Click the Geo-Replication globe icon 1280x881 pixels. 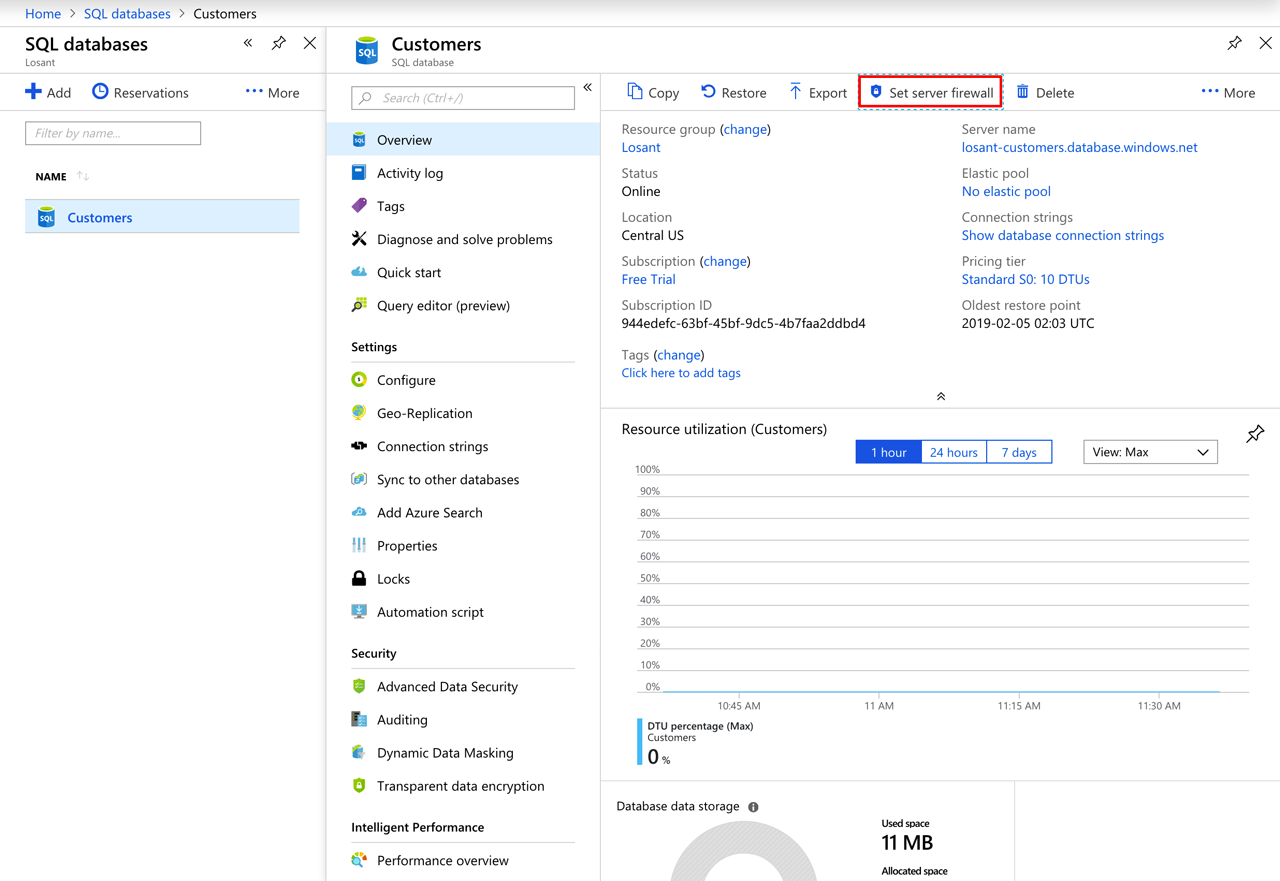[359, 412]
